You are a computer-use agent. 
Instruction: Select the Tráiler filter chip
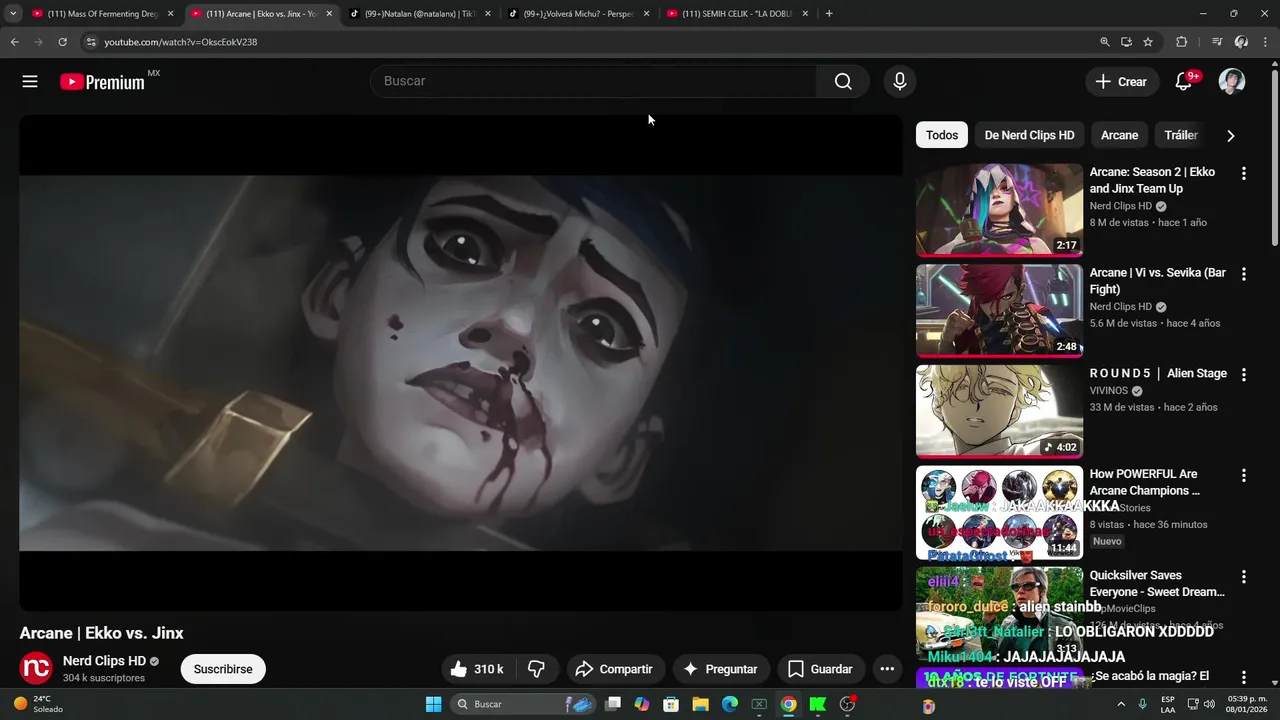pyautogui.click(x=1181, y=135)
